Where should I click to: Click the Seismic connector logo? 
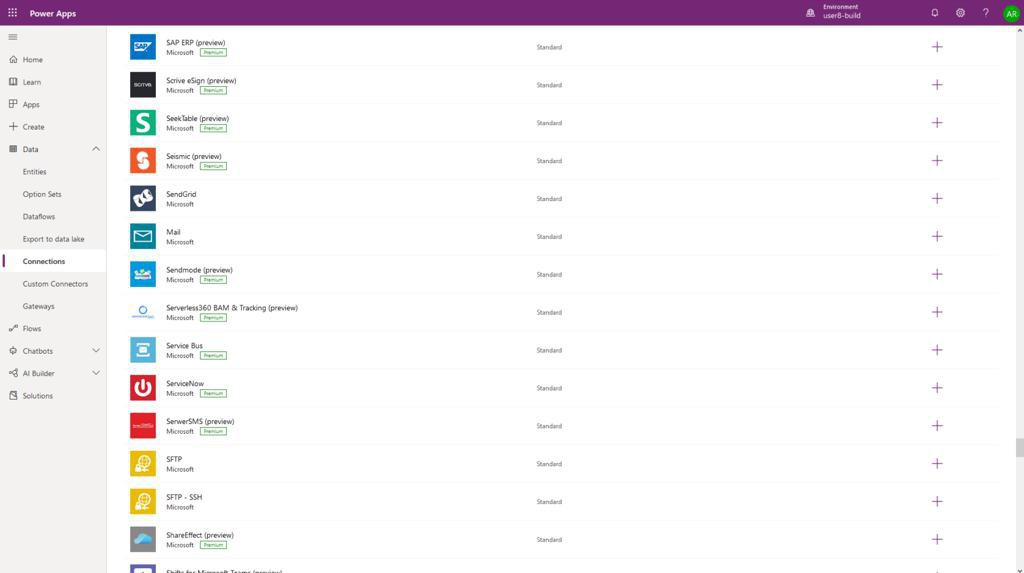(x=142, y=161)
